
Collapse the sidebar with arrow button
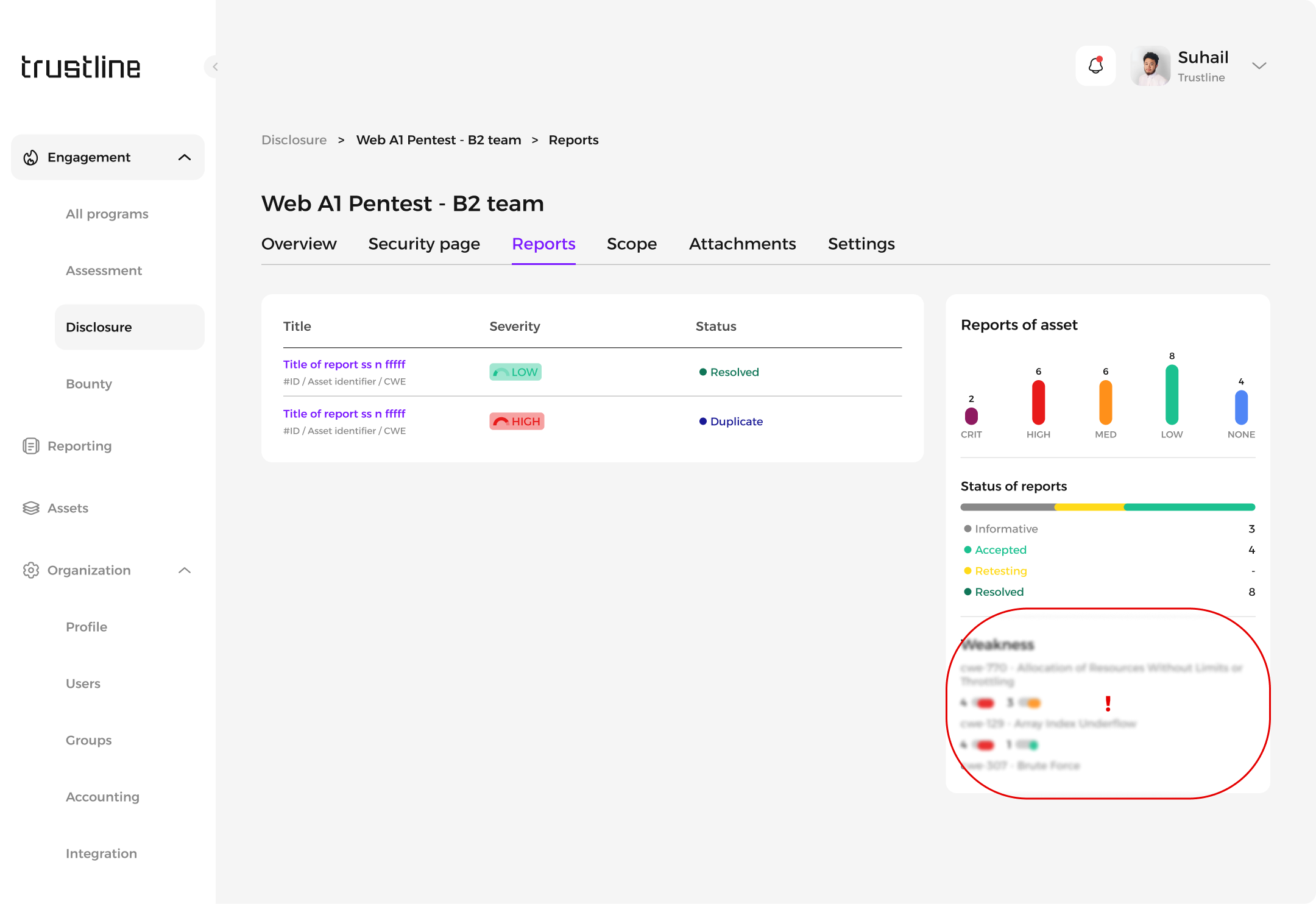[x=214, y=66]
